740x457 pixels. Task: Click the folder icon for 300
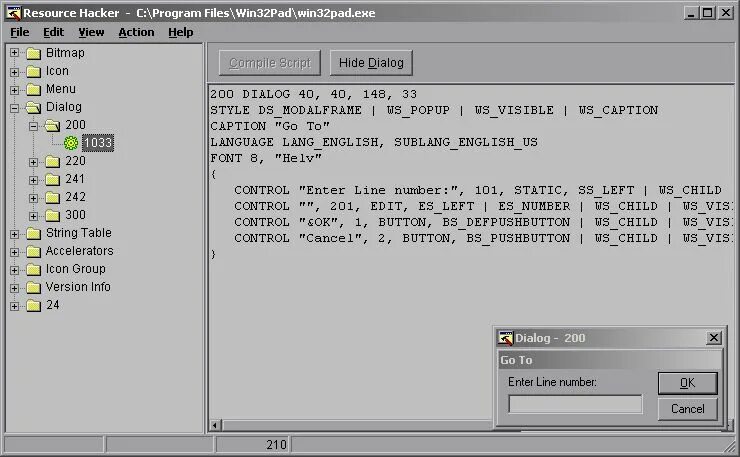click(x=52, y=215)
